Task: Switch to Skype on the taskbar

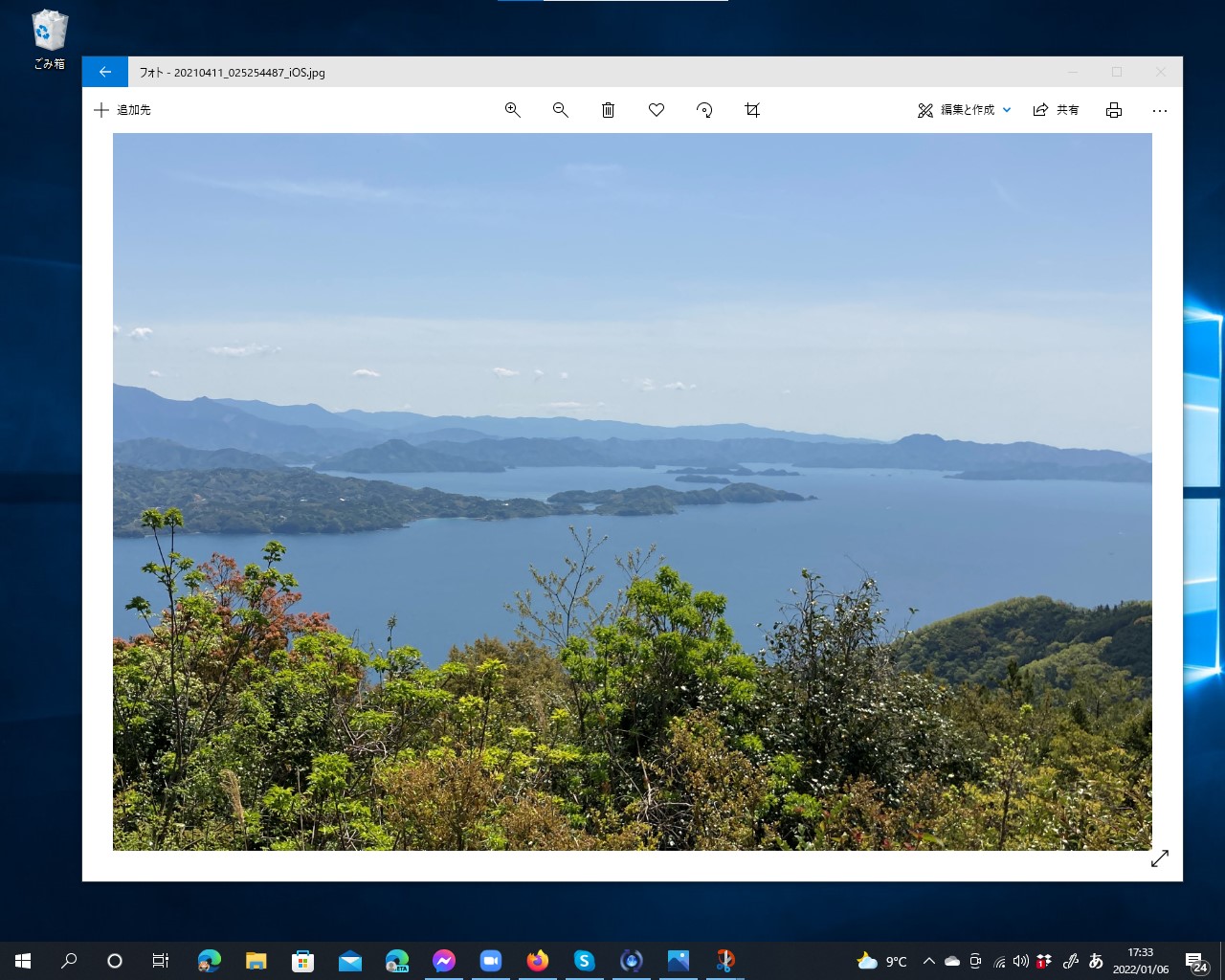Action: point(584,961)
